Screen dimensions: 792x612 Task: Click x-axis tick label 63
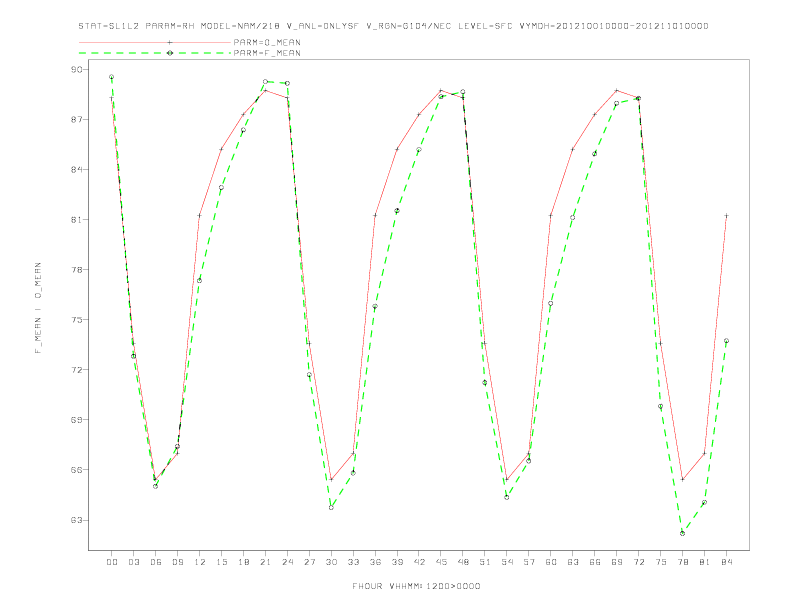(x=573, y=562)
